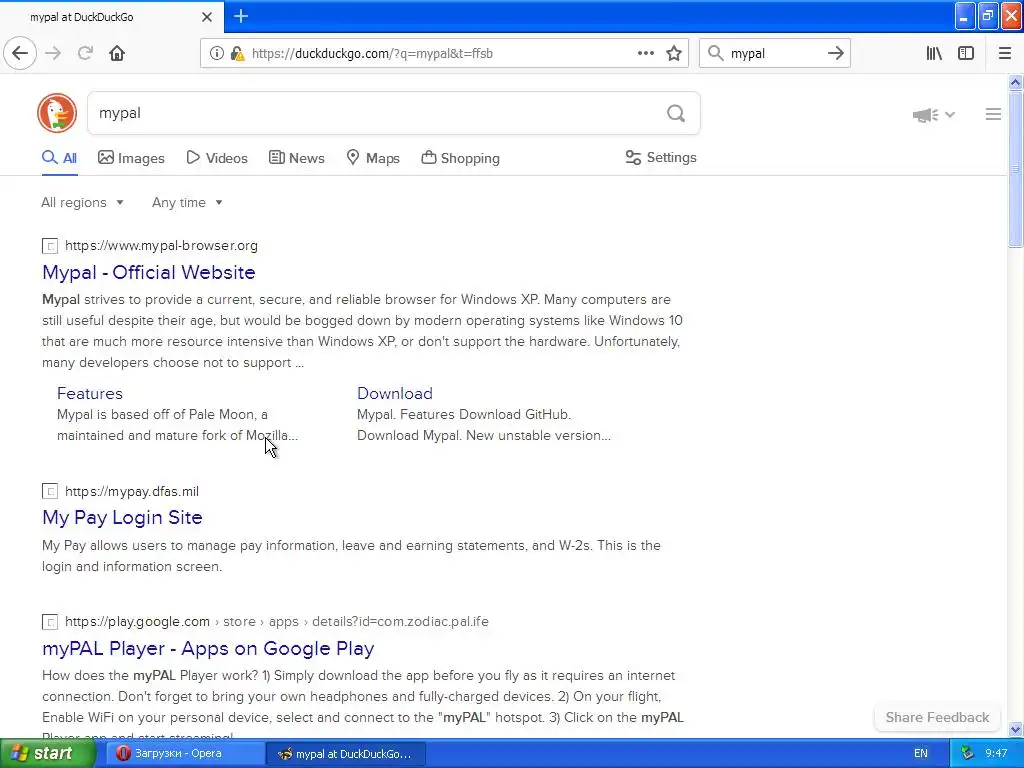Image resolution: width=1024 pixels, height=768 pixels.
Task: Focus the browser toolbar search box
Action: [774, 54]
